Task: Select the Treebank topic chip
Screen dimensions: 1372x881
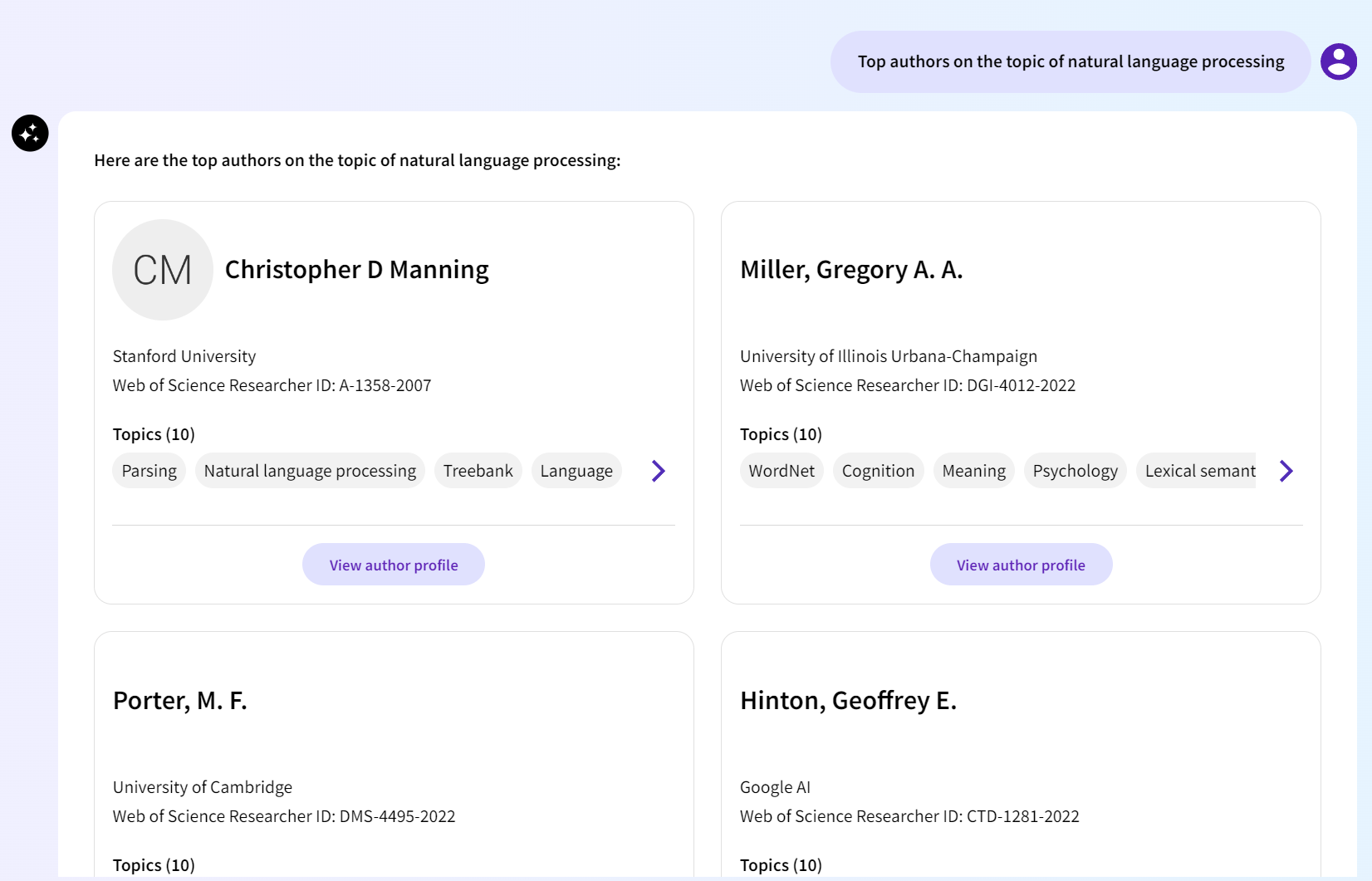Action: pos(478,471)
